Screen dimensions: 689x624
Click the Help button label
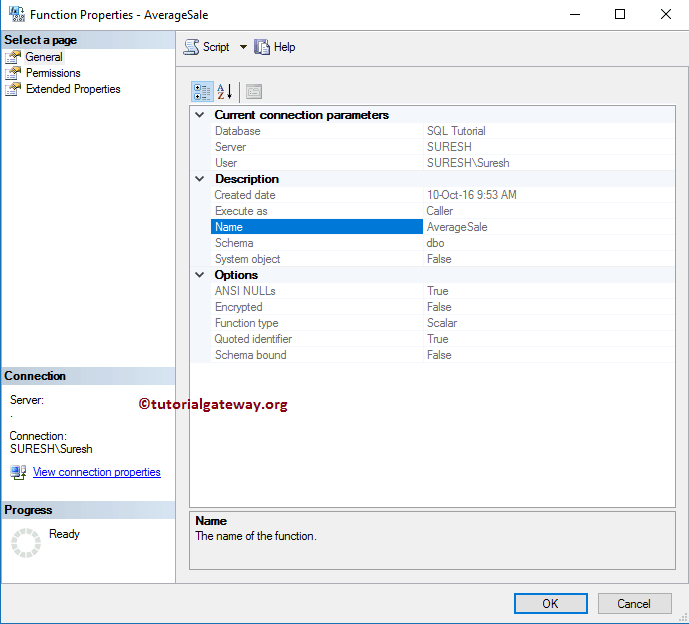284,47
